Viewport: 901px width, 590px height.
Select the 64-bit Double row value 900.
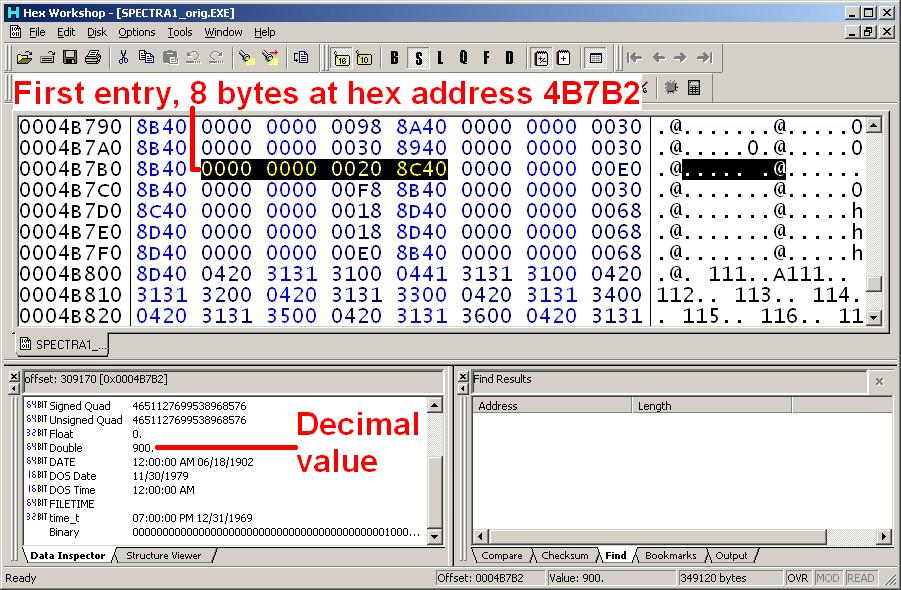click(143, 448)
